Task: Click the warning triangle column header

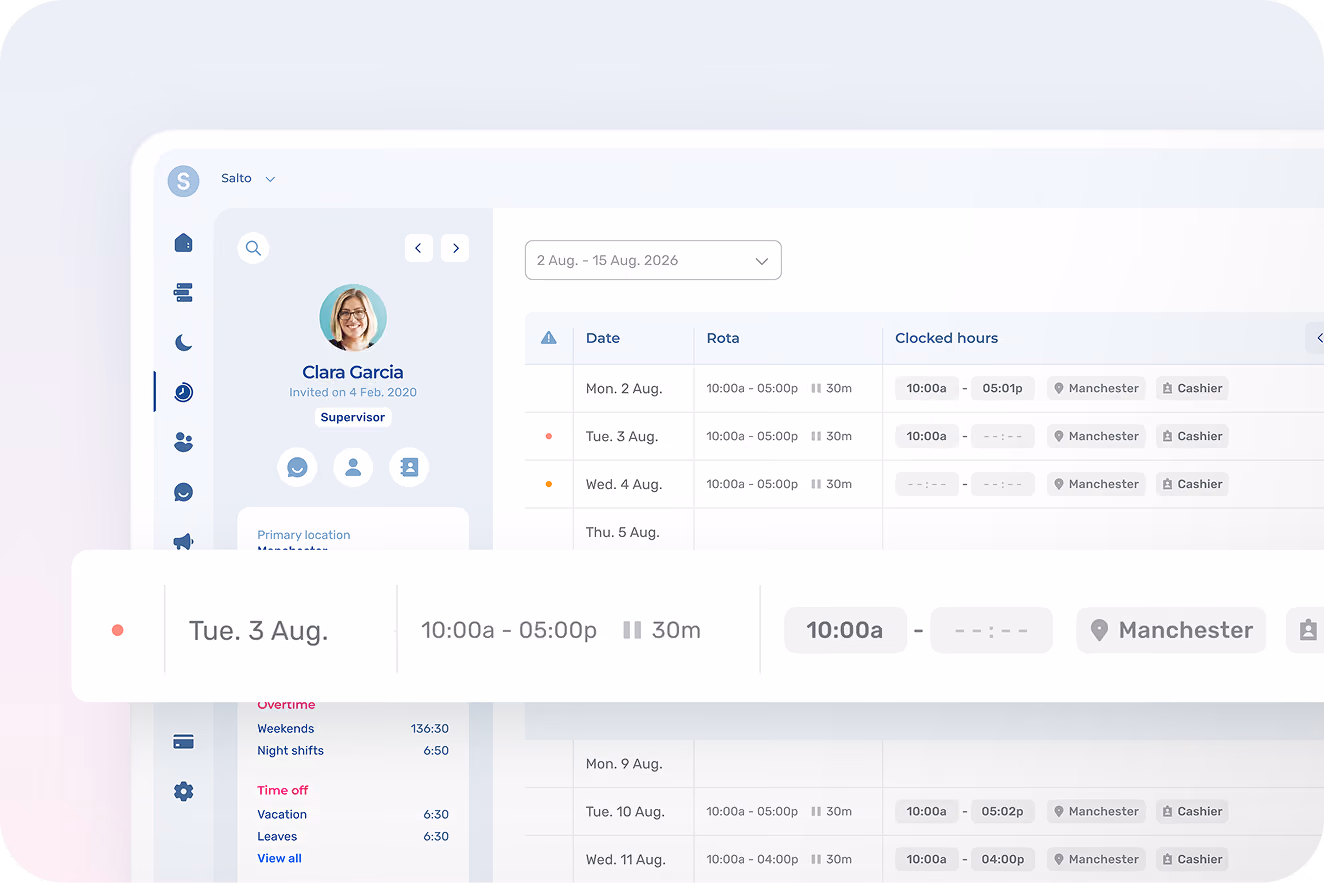Action: click(548, 338)
